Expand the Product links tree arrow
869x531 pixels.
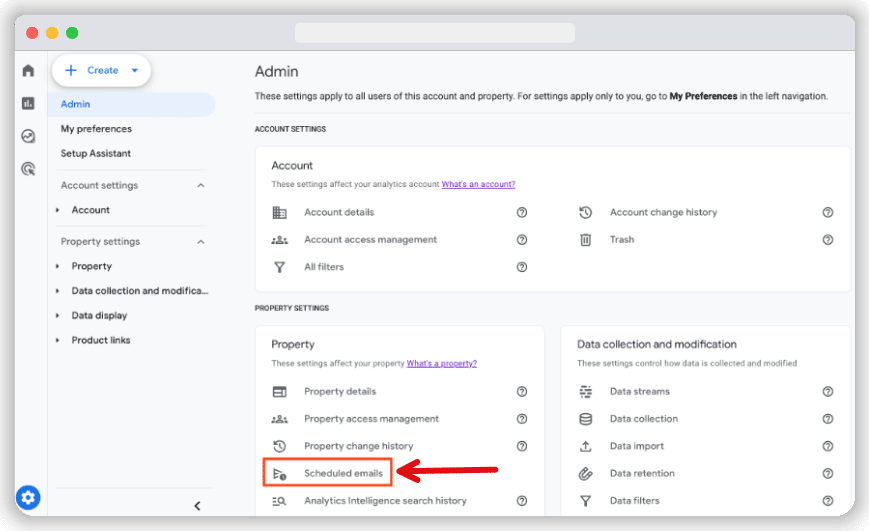(58, 340)
